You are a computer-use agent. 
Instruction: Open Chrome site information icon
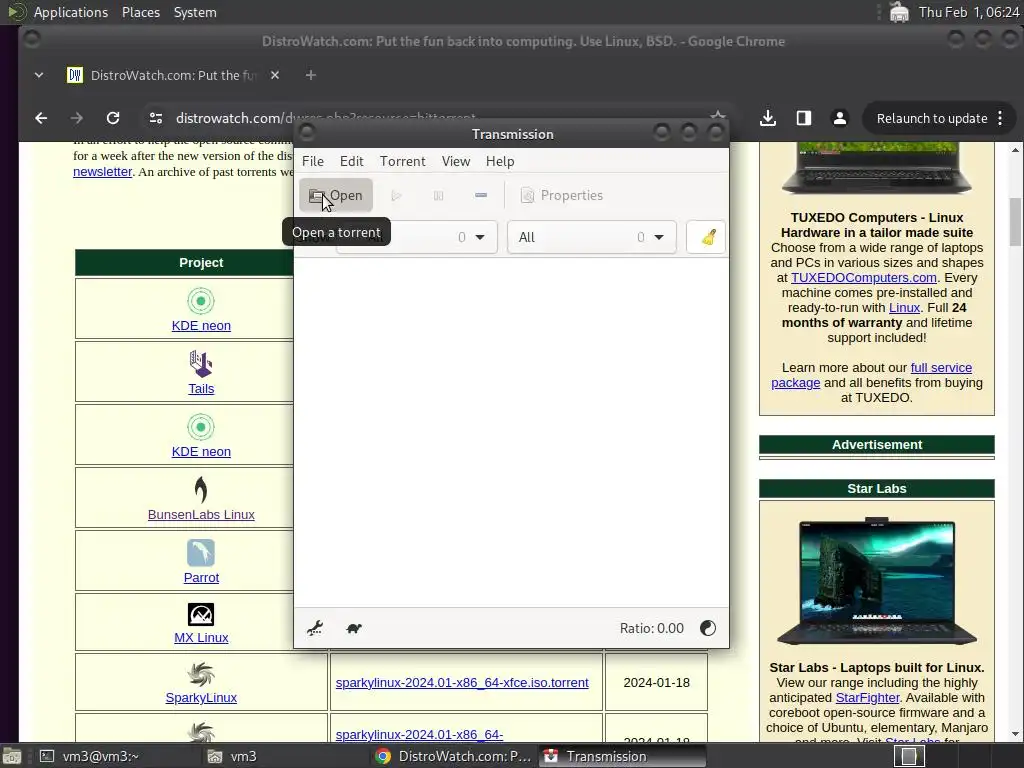[155, 118]
